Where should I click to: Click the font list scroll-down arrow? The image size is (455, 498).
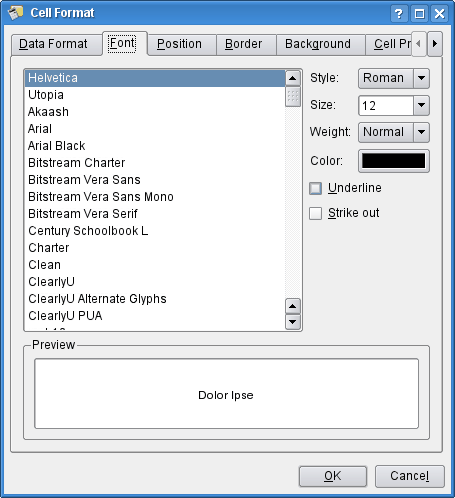click(293, 322)
